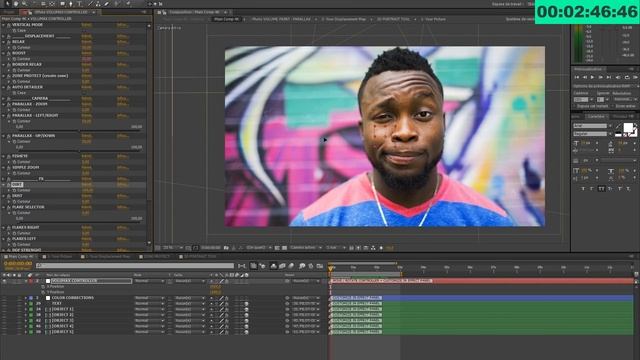The image size is (640, 360).
Task: Switch to ZONE PROTECT timeline tab
Action: (x=156, y=257)
